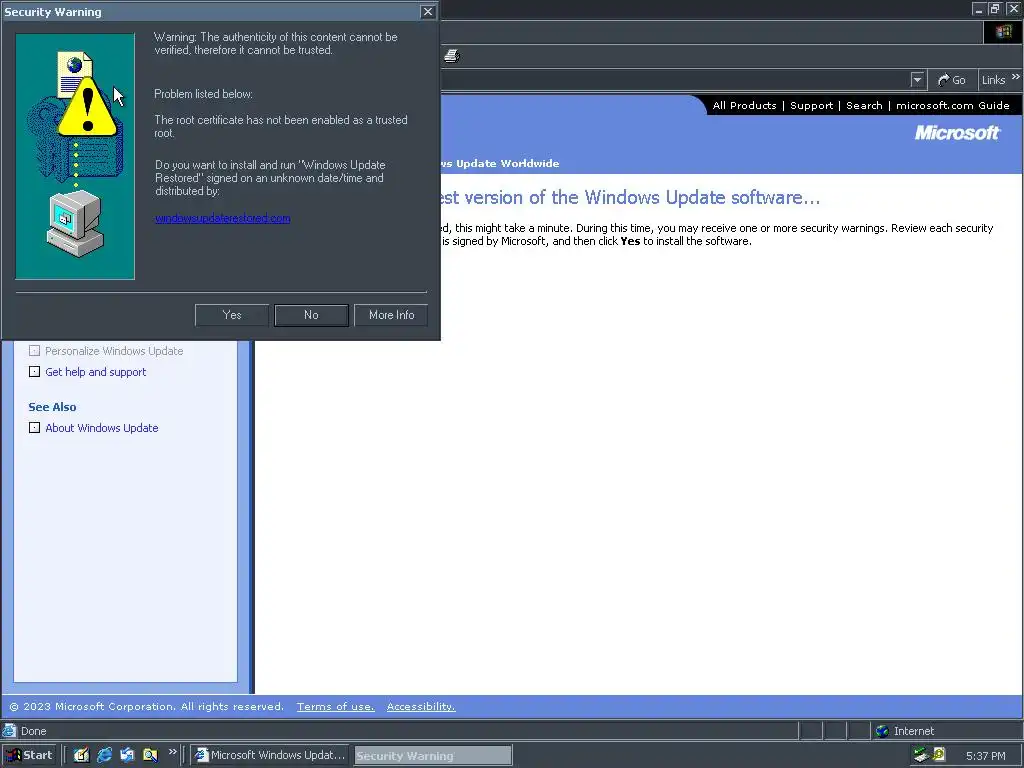Switch to Security Warning taskbar button

click(x=433, y=756)
